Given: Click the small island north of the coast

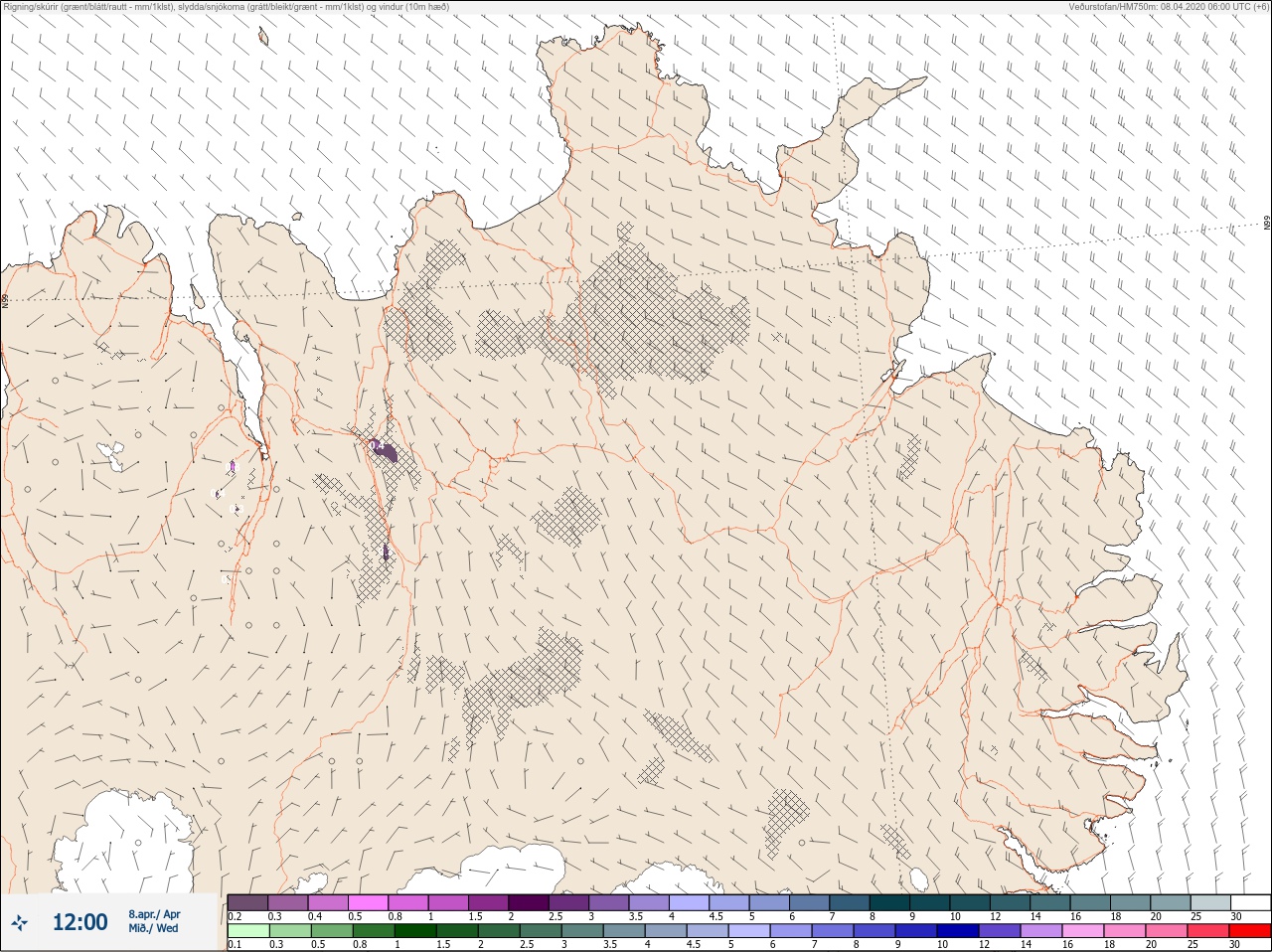Looking at the screenshot, I should 263,36.
